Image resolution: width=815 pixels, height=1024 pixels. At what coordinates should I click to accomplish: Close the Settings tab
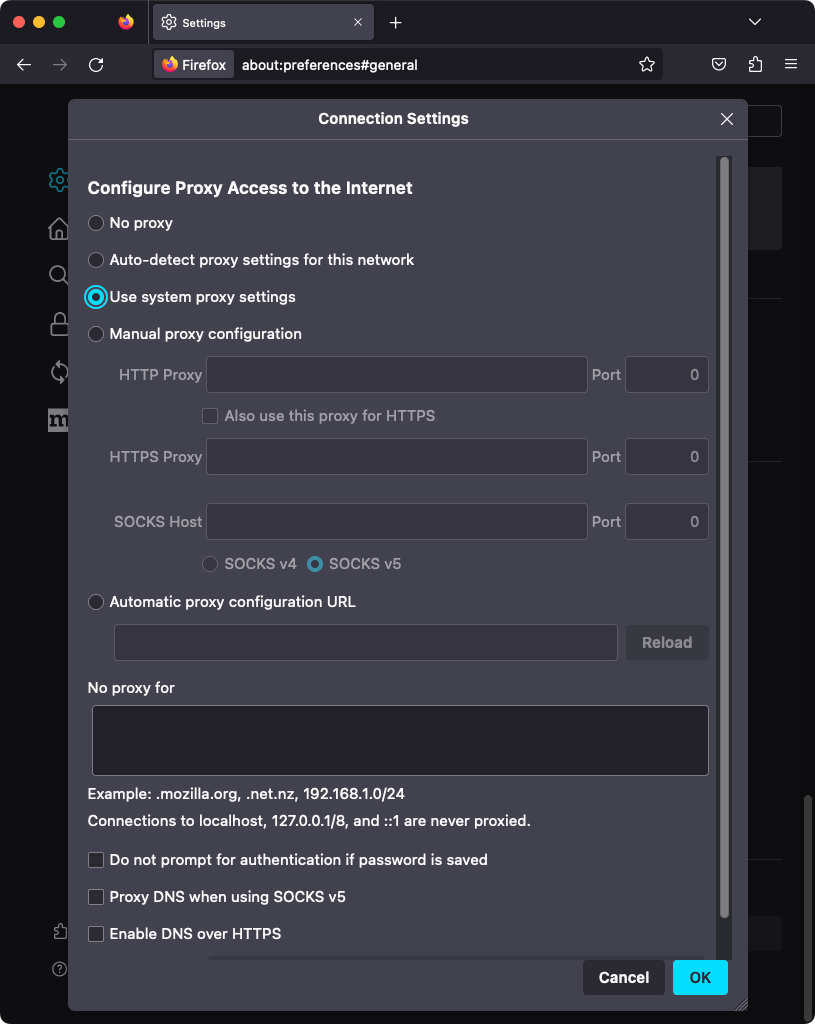(358, 22)
